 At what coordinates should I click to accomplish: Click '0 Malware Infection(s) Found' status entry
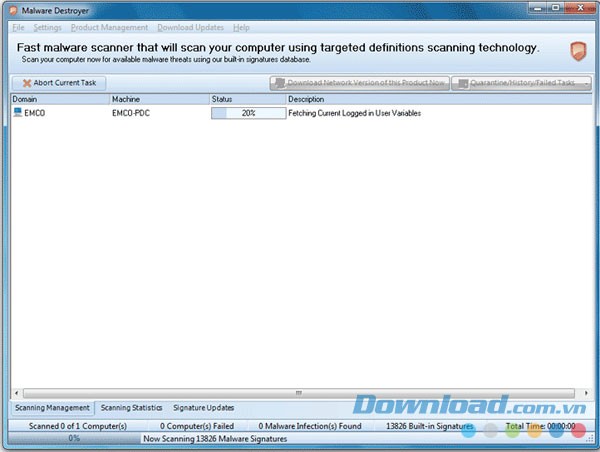pyautogui.click(x=310, y=426)
